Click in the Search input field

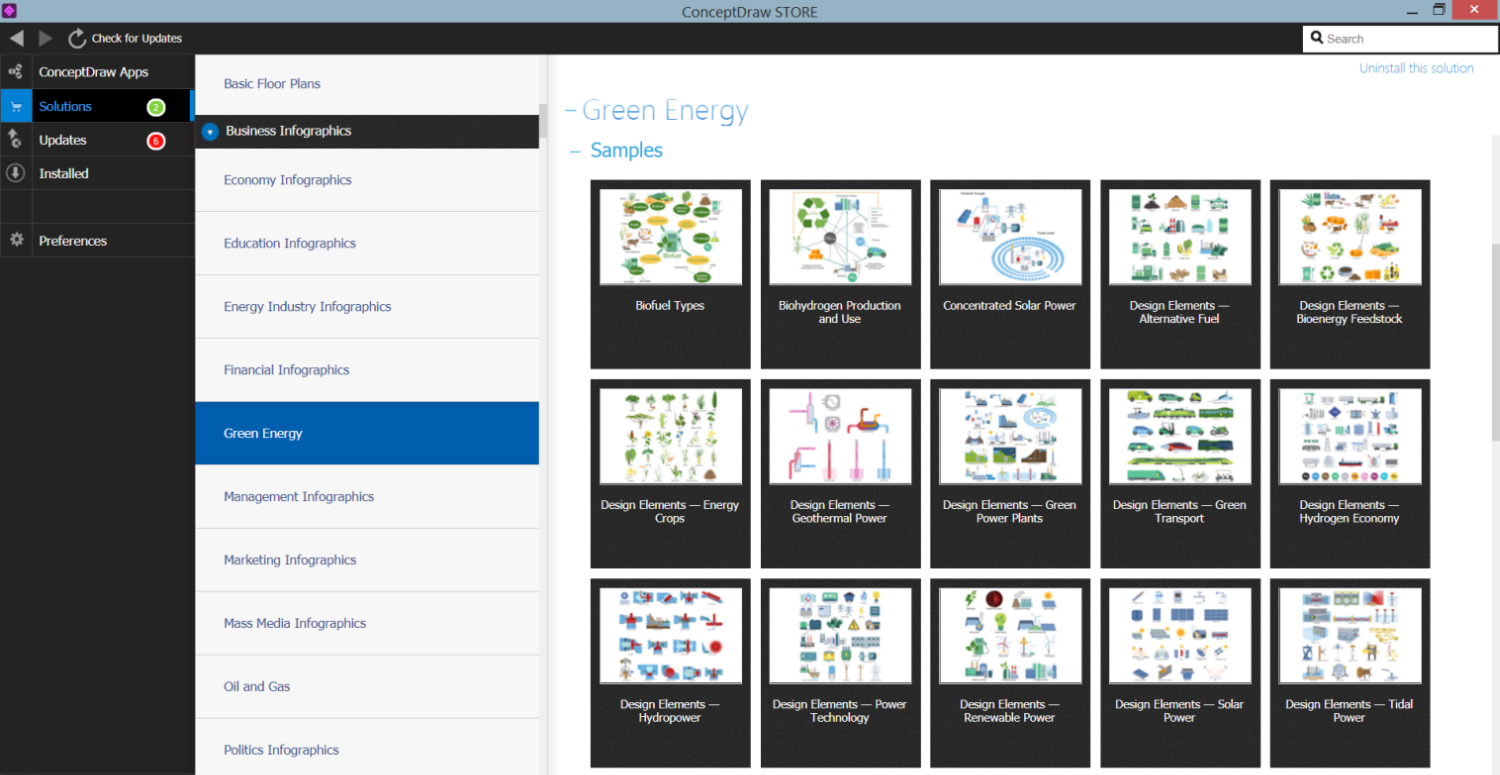(x=1400, y=38)
